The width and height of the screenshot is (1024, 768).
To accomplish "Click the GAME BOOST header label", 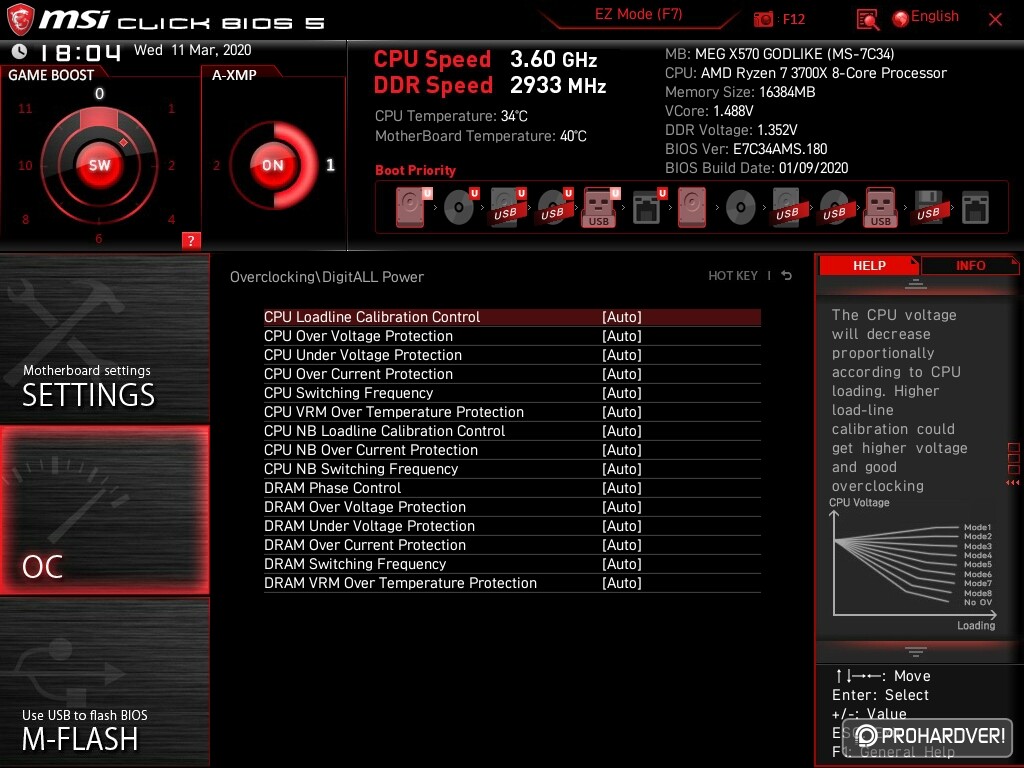I will click(51, 75).
